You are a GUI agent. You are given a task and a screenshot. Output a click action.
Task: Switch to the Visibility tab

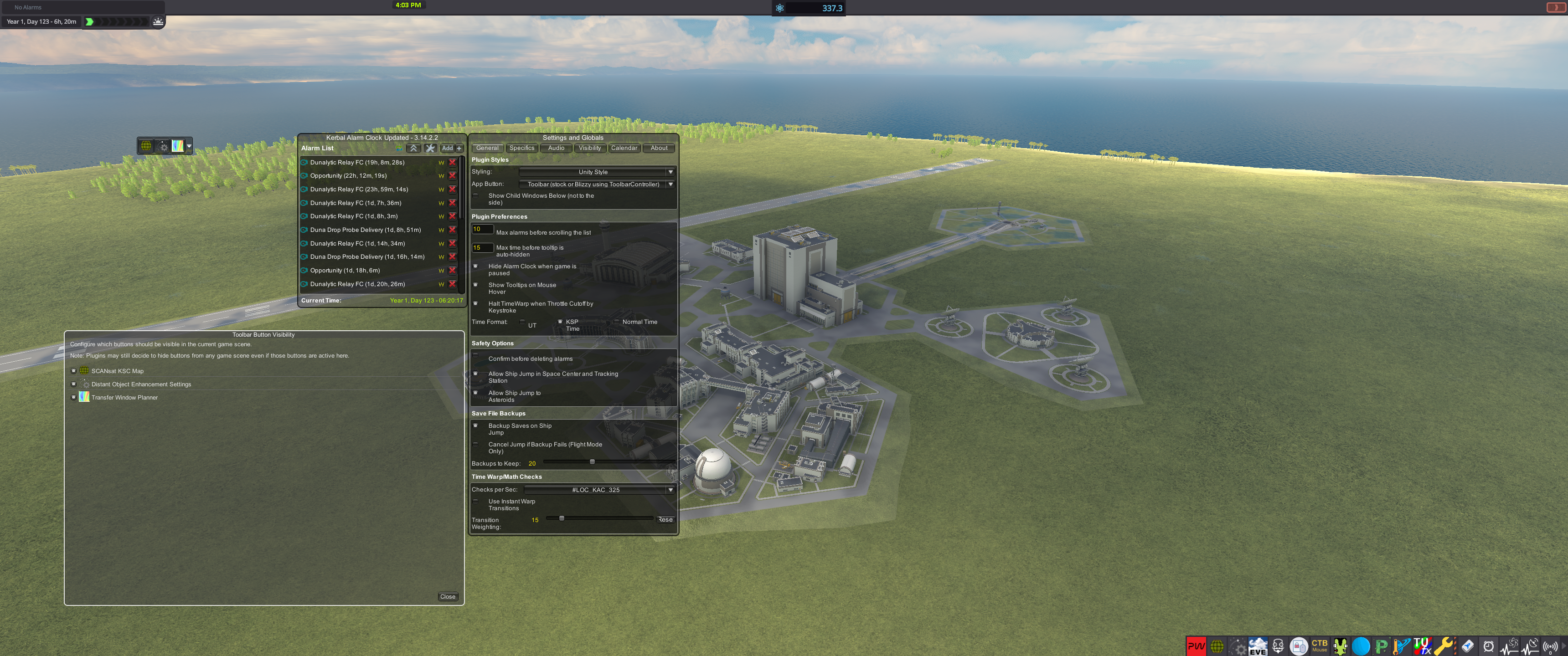[x=590, y=148]
